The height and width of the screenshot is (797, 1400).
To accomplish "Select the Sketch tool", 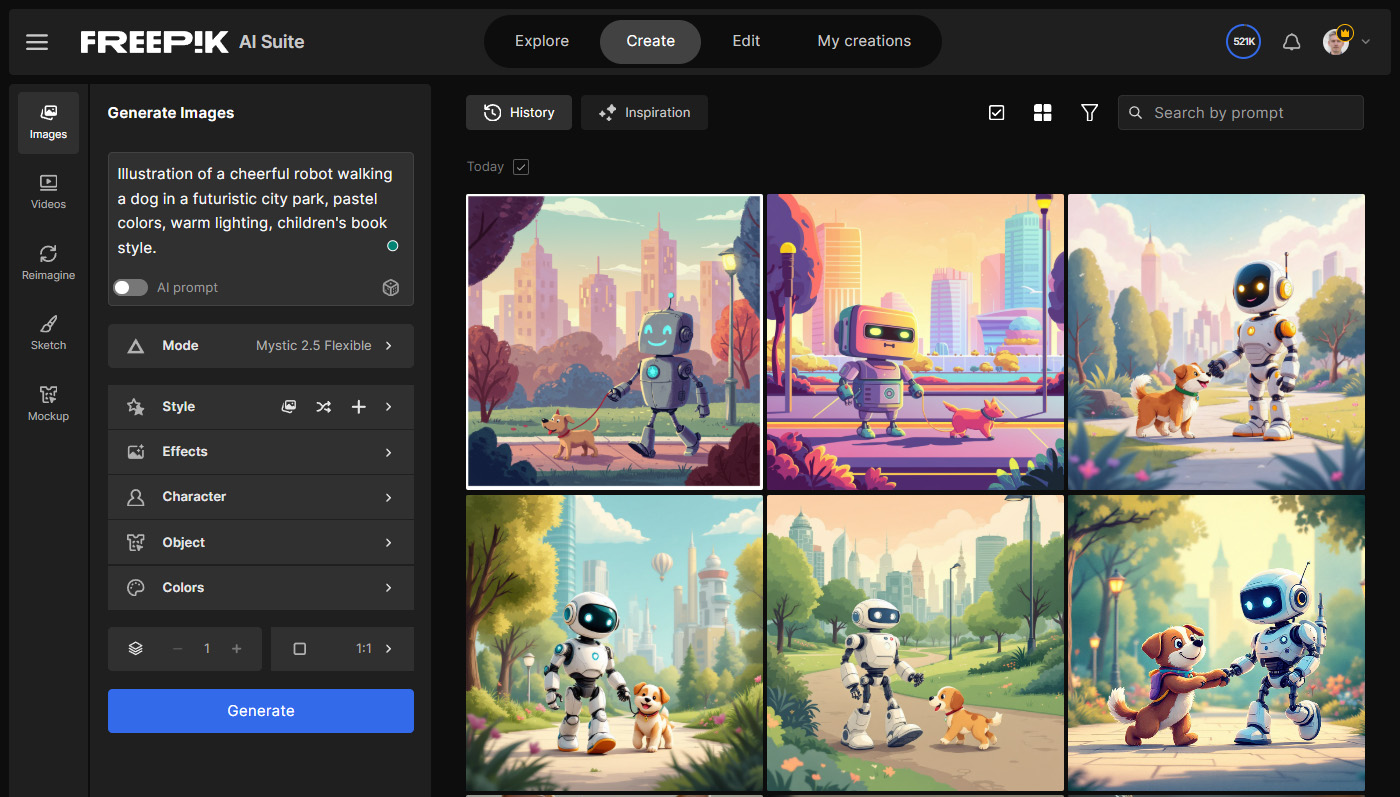I will click(48, 333).
